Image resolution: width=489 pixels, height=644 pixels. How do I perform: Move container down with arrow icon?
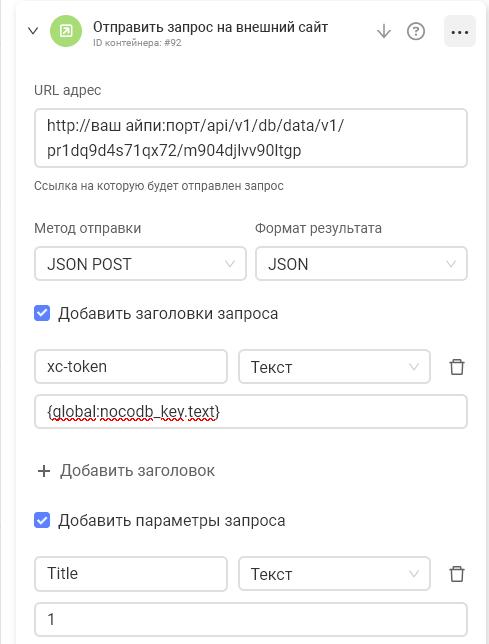click(x=383, y=31)
